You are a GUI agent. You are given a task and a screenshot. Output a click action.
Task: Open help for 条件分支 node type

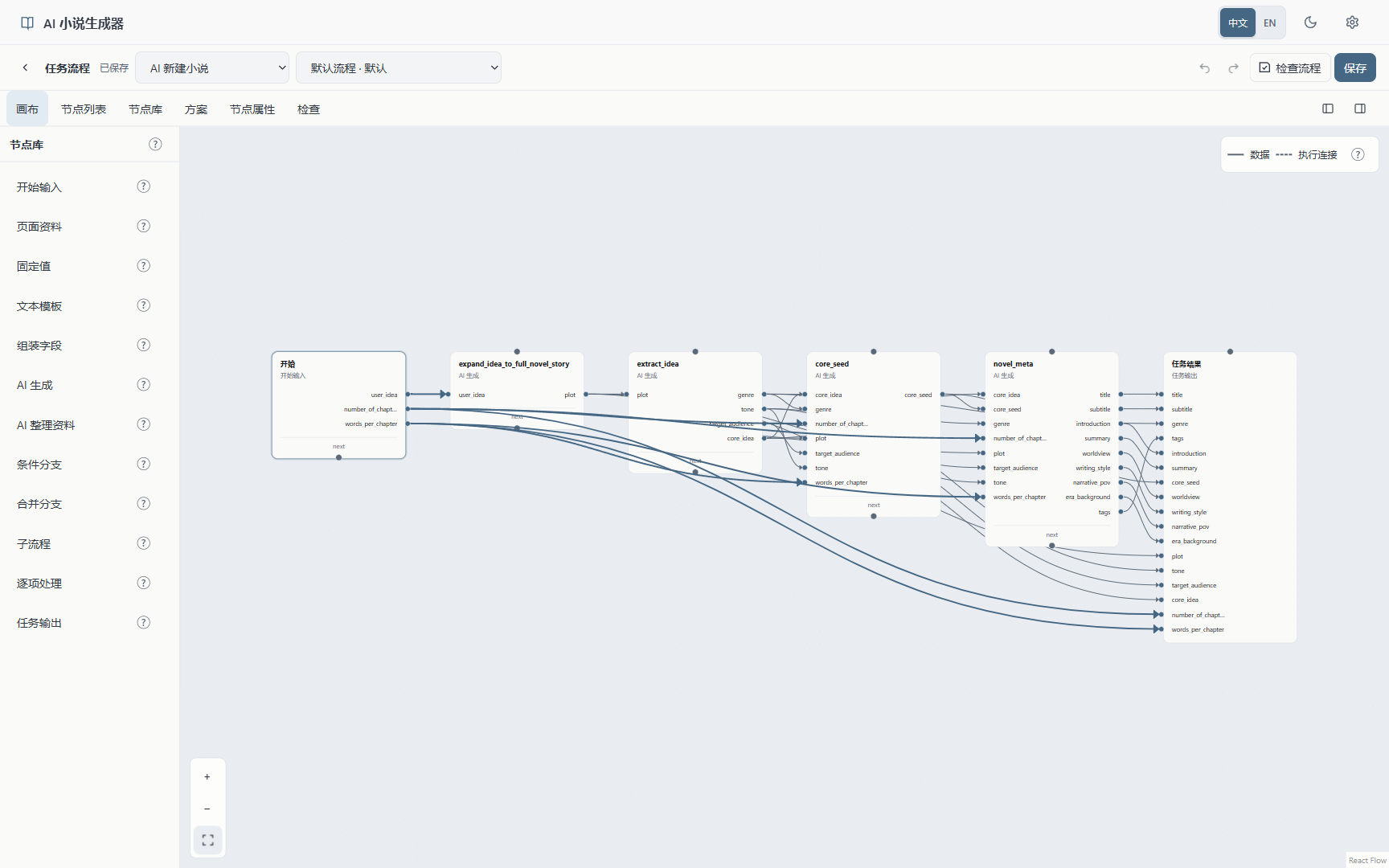tap(144, 464)
